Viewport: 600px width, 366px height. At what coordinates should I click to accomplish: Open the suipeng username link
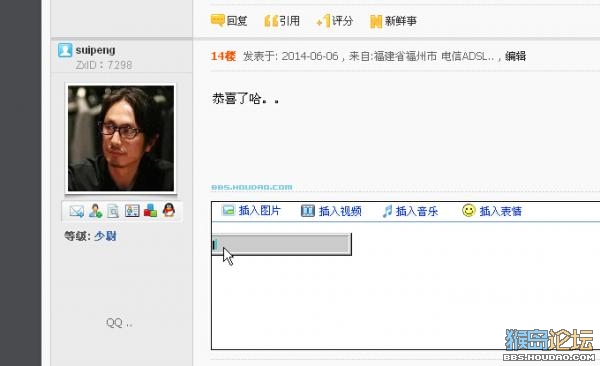coord(95,50)
